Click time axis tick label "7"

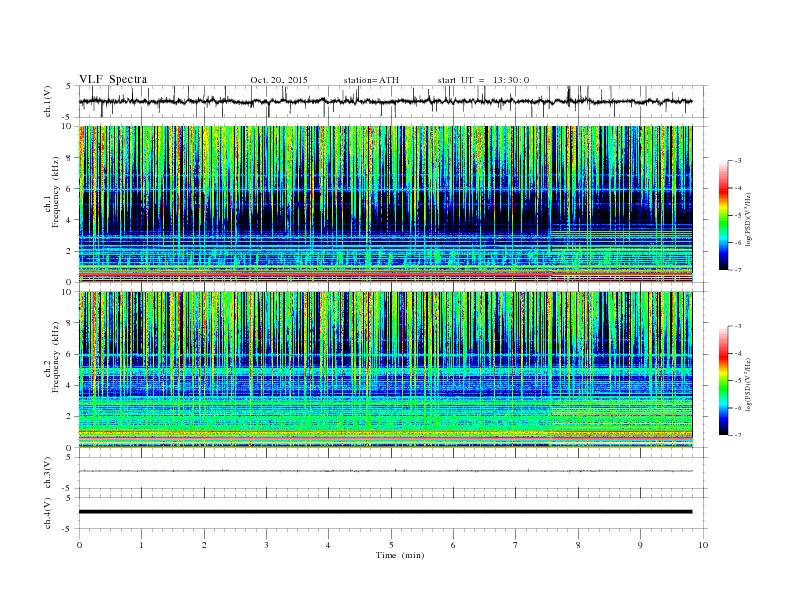tap(516, 545)
